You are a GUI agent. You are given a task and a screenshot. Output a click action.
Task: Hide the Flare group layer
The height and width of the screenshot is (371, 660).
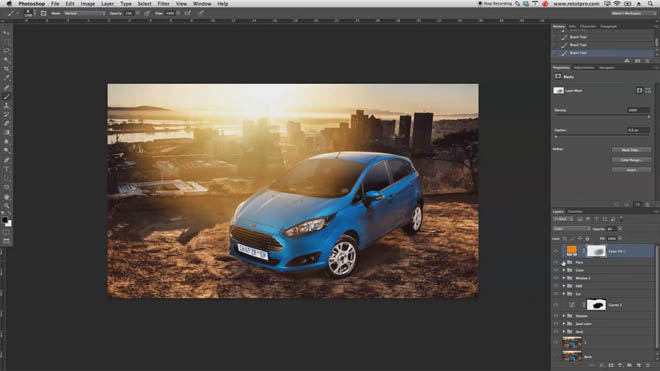click(556, 262)
